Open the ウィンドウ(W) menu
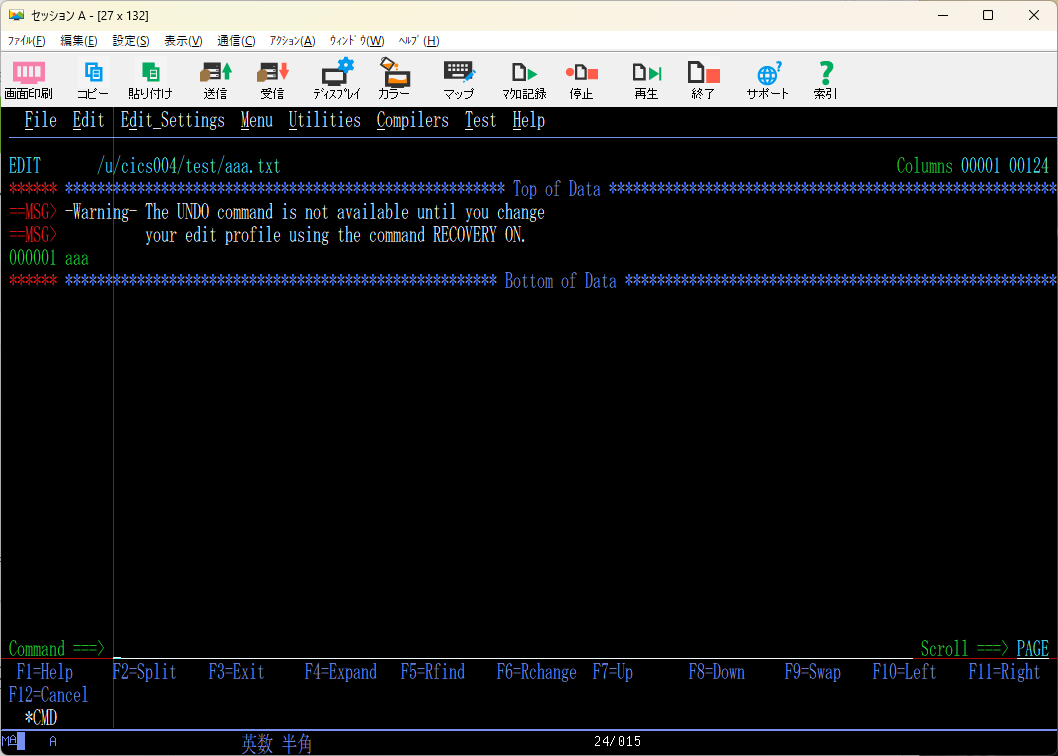The image size is (1058, 756). point(356,41)
